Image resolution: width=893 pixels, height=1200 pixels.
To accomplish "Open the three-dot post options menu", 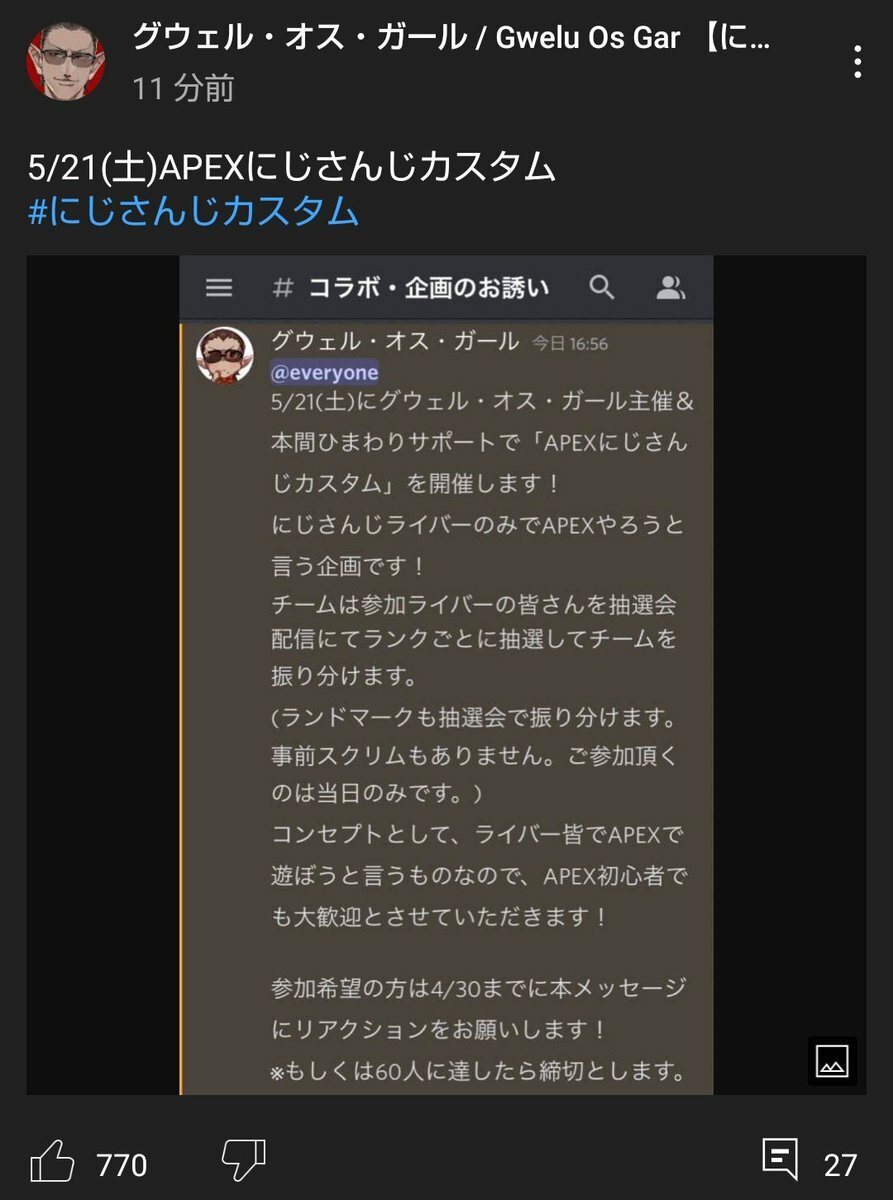I will click(x=857, y=60).
